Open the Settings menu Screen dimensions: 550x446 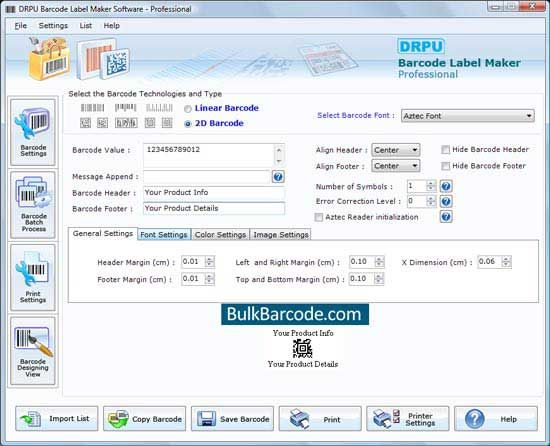coord(53,26)
